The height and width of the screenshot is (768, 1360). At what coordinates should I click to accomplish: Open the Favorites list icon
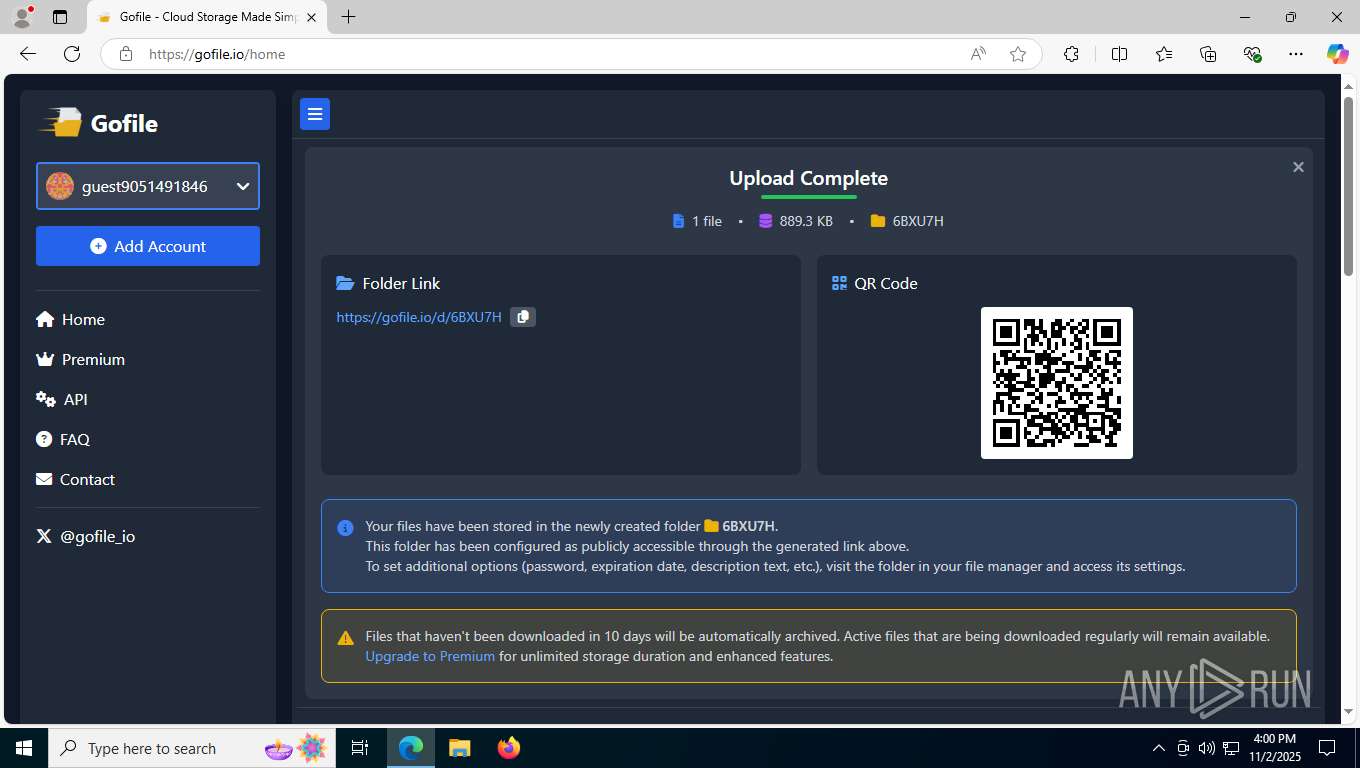[x=1164, y=54]
